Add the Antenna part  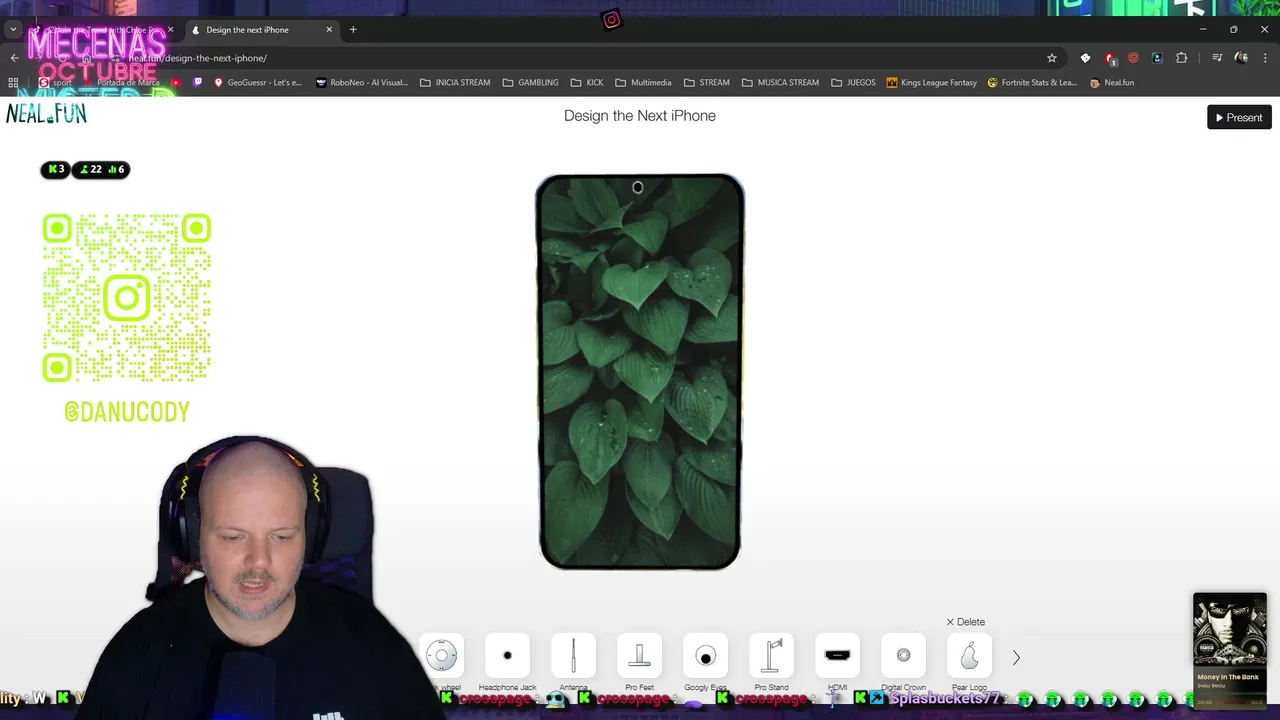[x=573, y=656]
